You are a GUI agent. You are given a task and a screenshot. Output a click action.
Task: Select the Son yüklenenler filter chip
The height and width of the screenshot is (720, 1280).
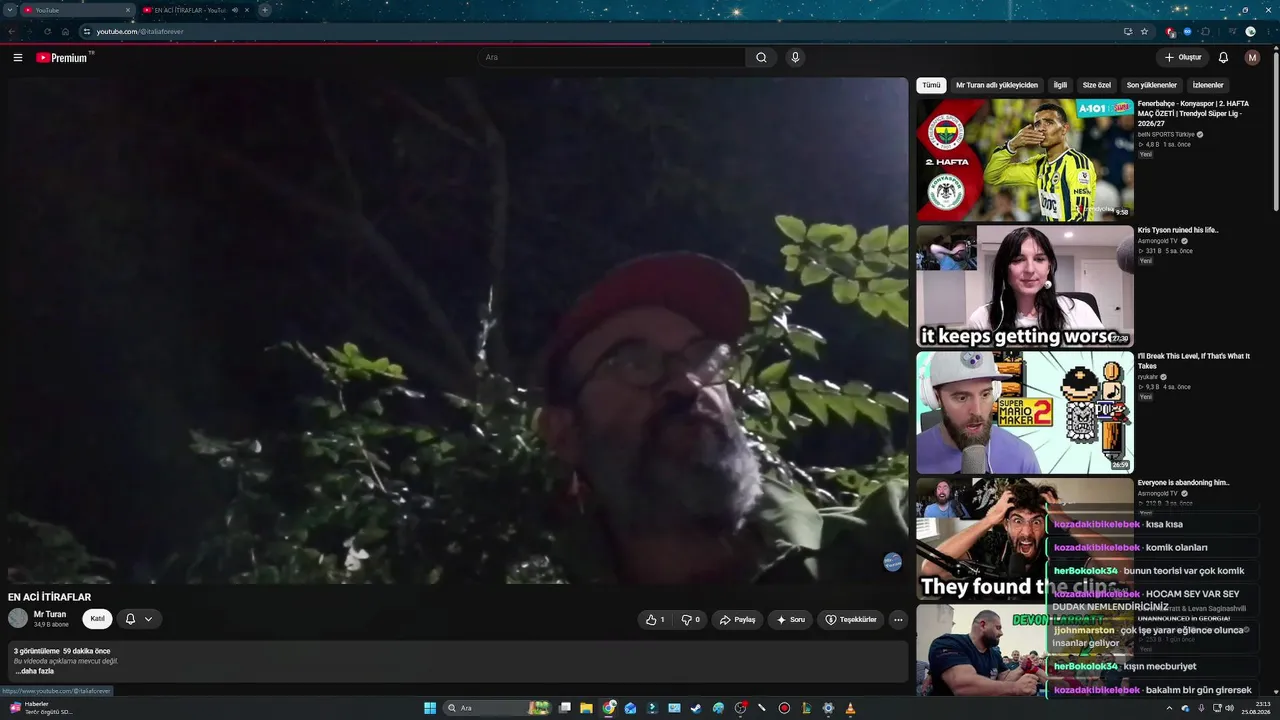(x=1152, y=85)
